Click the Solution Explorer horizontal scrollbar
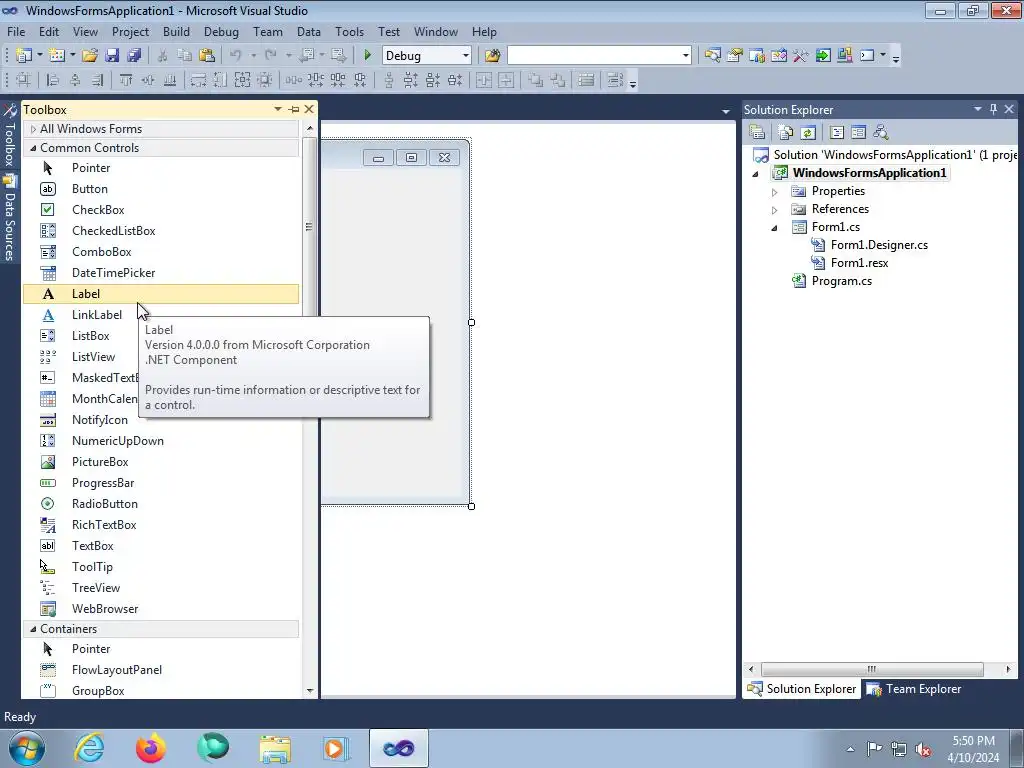The height and width of the screenshot is (768, 1024). click(872, 669)
